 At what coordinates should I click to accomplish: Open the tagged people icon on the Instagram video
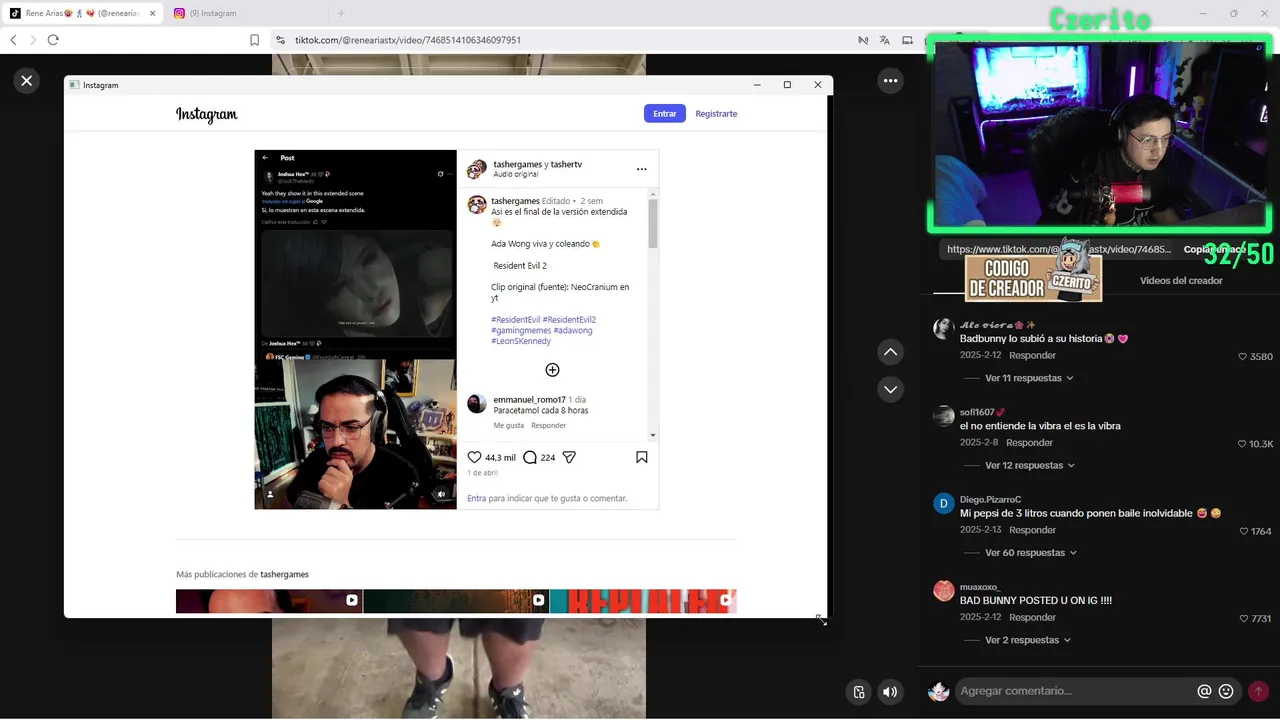pyautogui.click(x=269, y=494)
